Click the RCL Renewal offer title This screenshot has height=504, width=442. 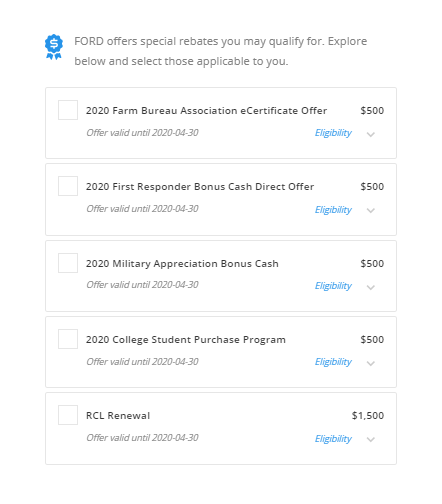[x=118, y=416]
